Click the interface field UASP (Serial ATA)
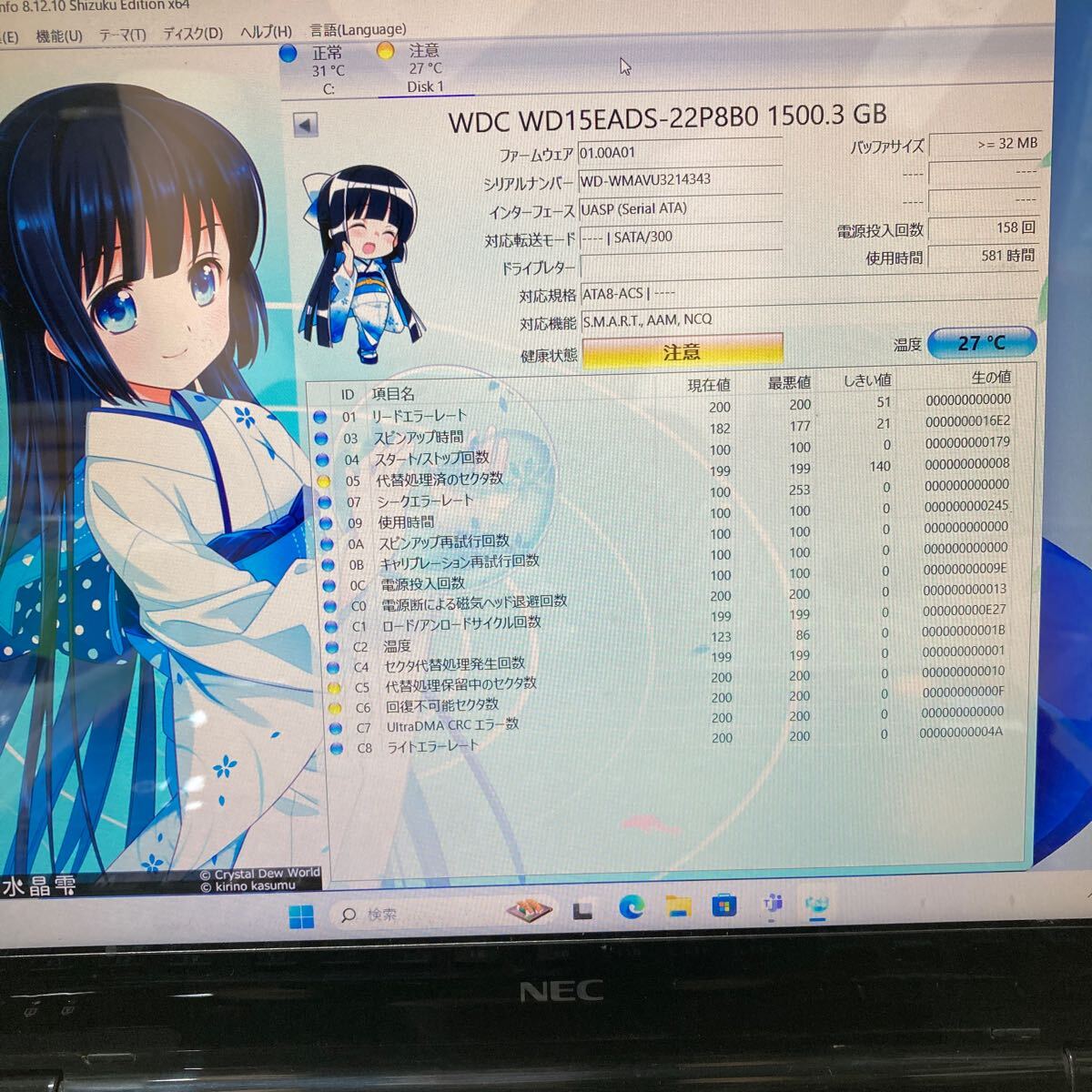The image size is (1092, 1092). pyautogui.click(x=681, y=208)
